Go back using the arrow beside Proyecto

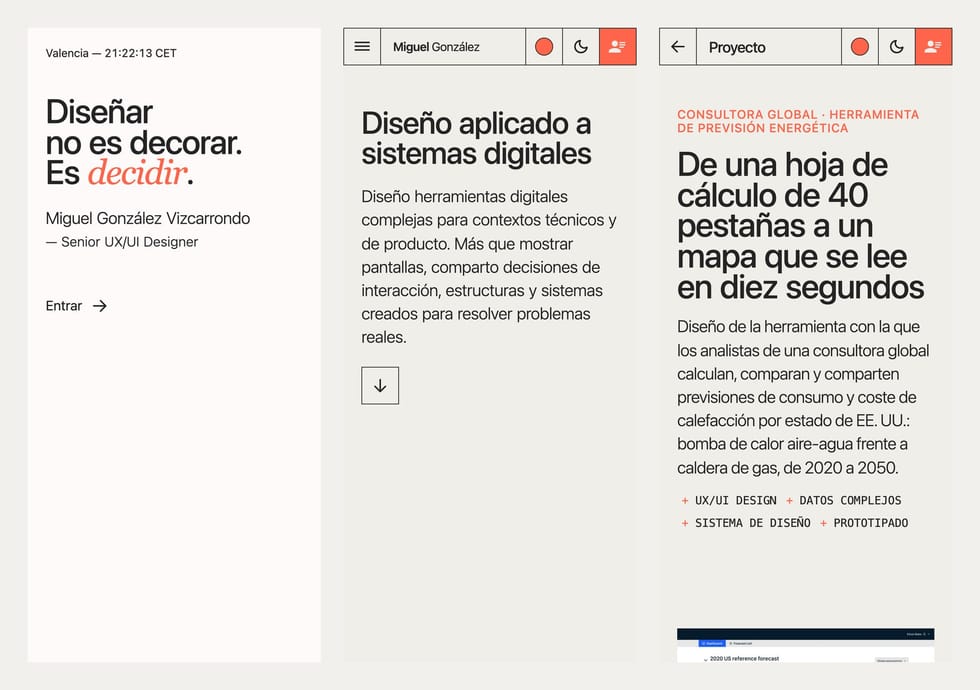point(678,46)
